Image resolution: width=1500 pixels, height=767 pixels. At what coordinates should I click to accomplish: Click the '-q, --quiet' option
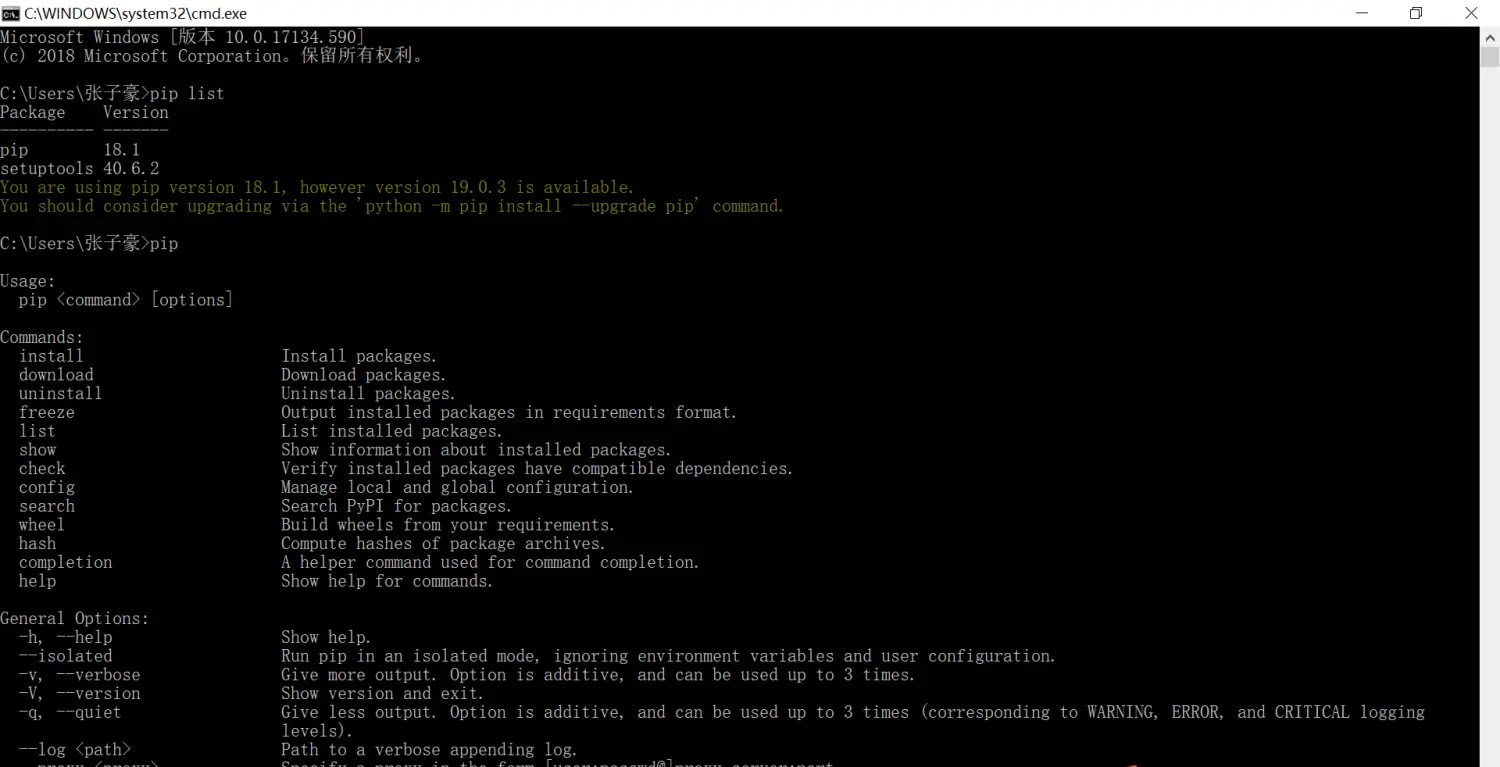(69, 712)
